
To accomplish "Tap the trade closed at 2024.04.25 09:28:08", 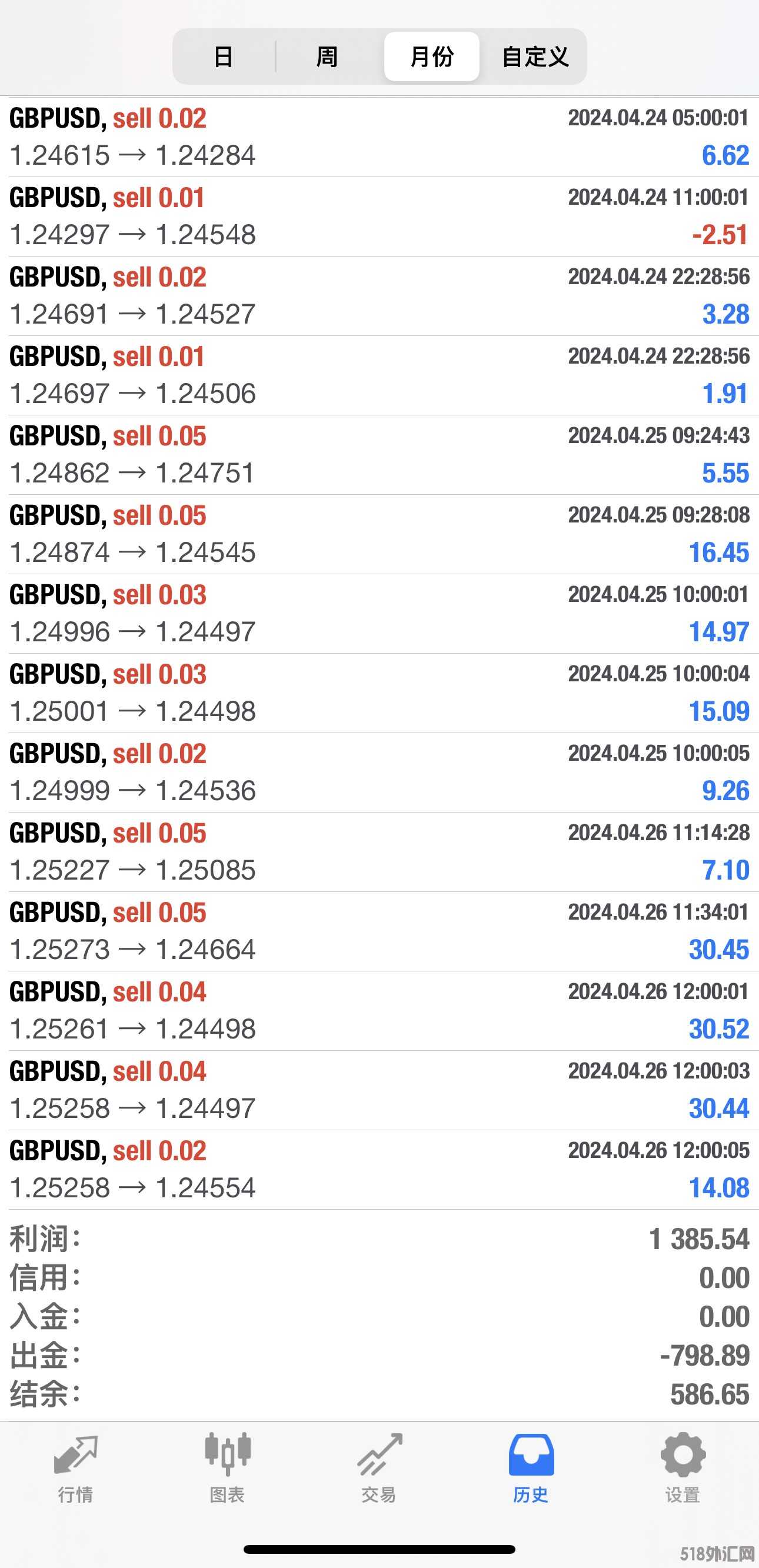I will 379,534.
